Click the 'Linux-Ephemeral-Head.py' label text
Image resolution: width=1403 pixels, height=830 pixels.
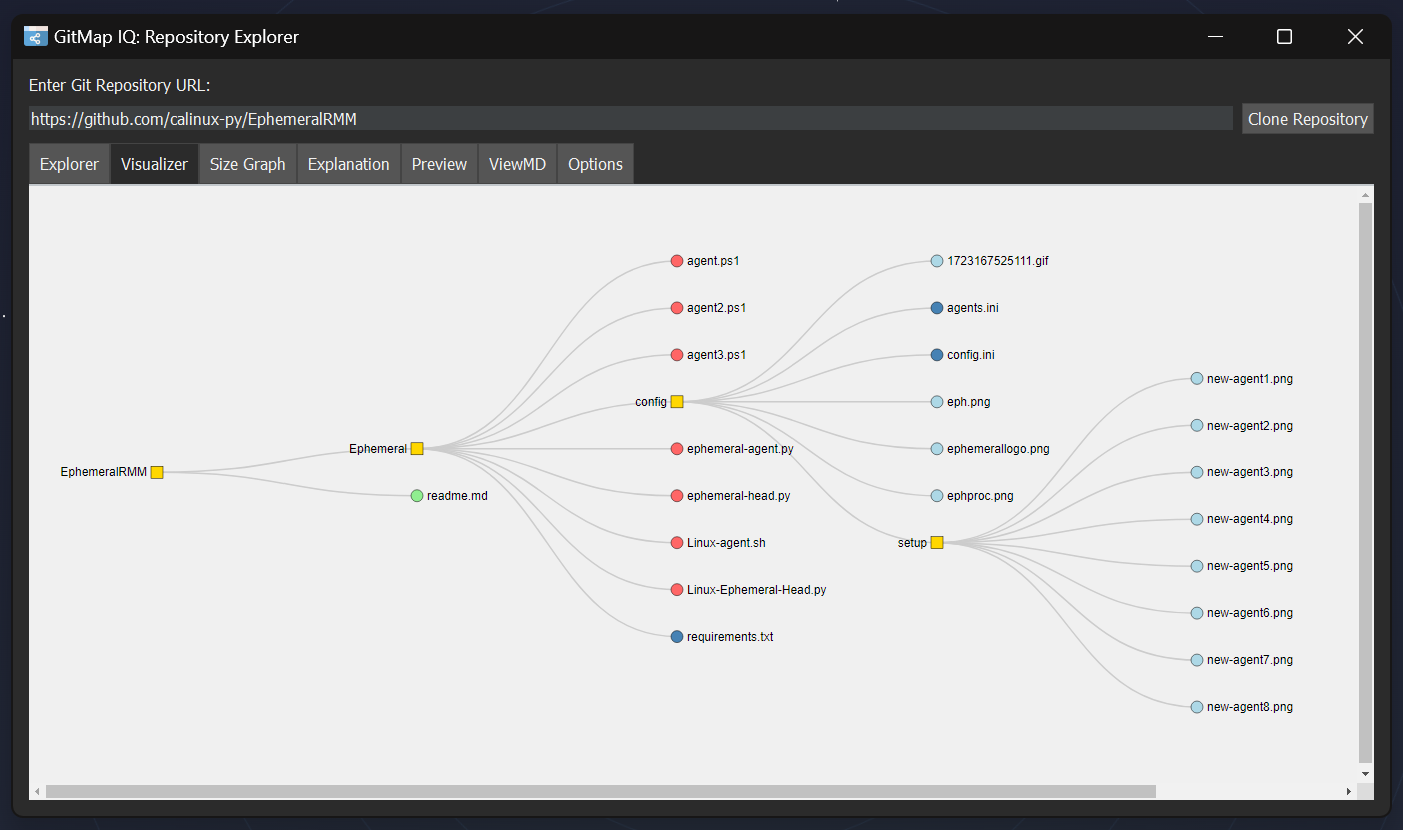coord(757,590)
